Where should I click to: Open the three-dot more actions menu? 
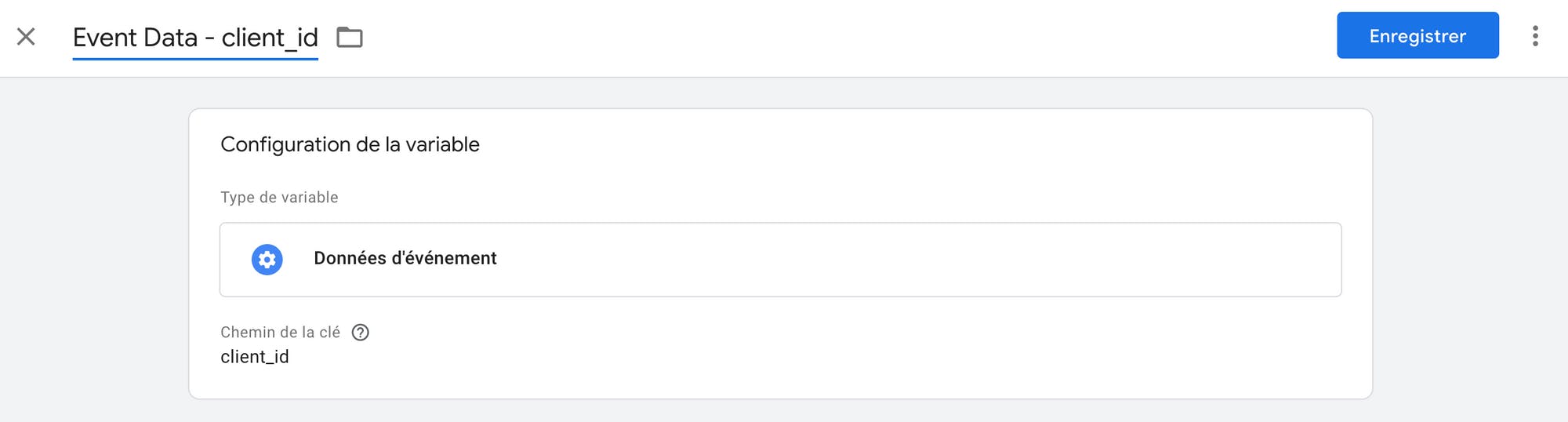pos(1535,36)
